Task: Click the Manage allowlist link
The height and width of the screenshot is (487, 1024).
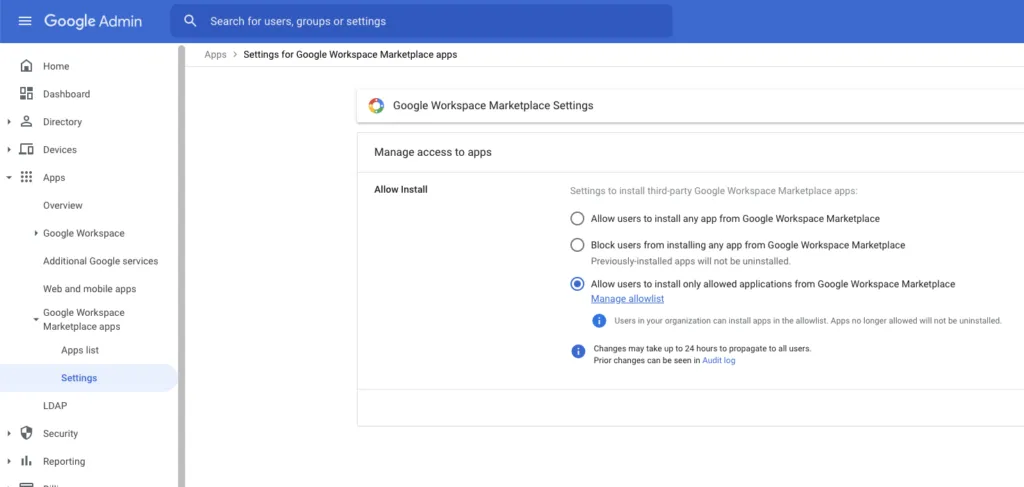Action: coord(628,299)
